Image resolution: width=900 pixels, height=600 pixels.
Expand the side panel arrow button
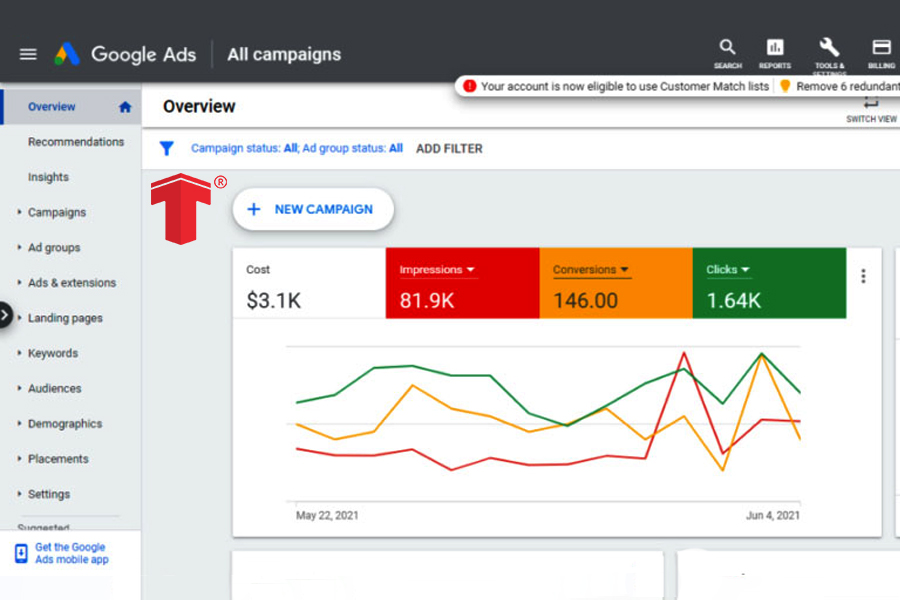(6, 315)
